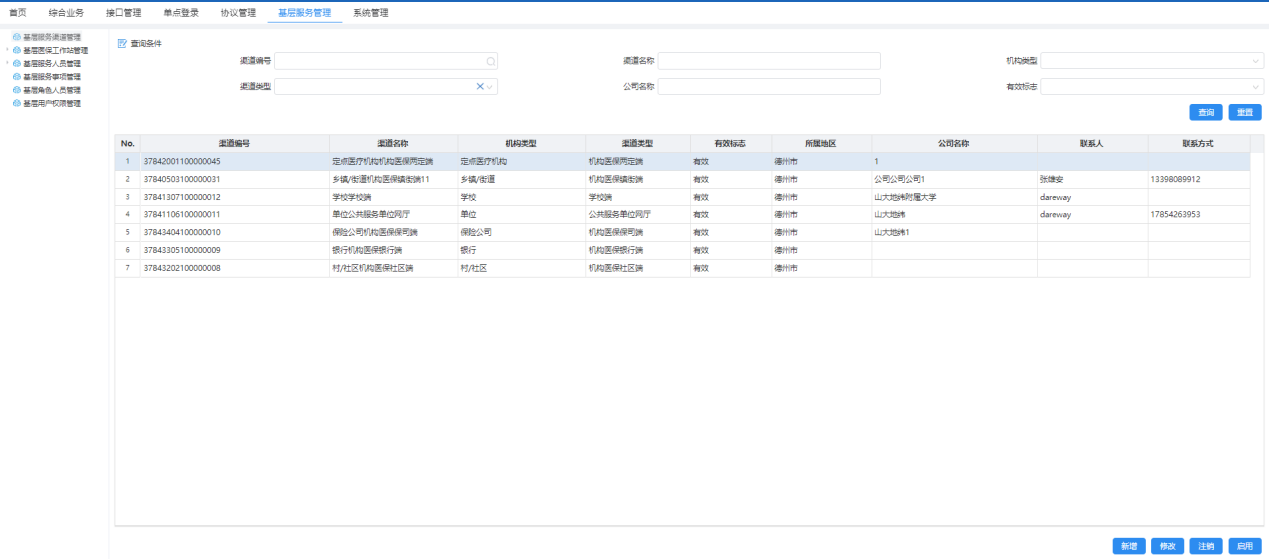Expand the 基层服务人员管理 tree node
This screenshot has width=1269, height=559.
point(7,63)
